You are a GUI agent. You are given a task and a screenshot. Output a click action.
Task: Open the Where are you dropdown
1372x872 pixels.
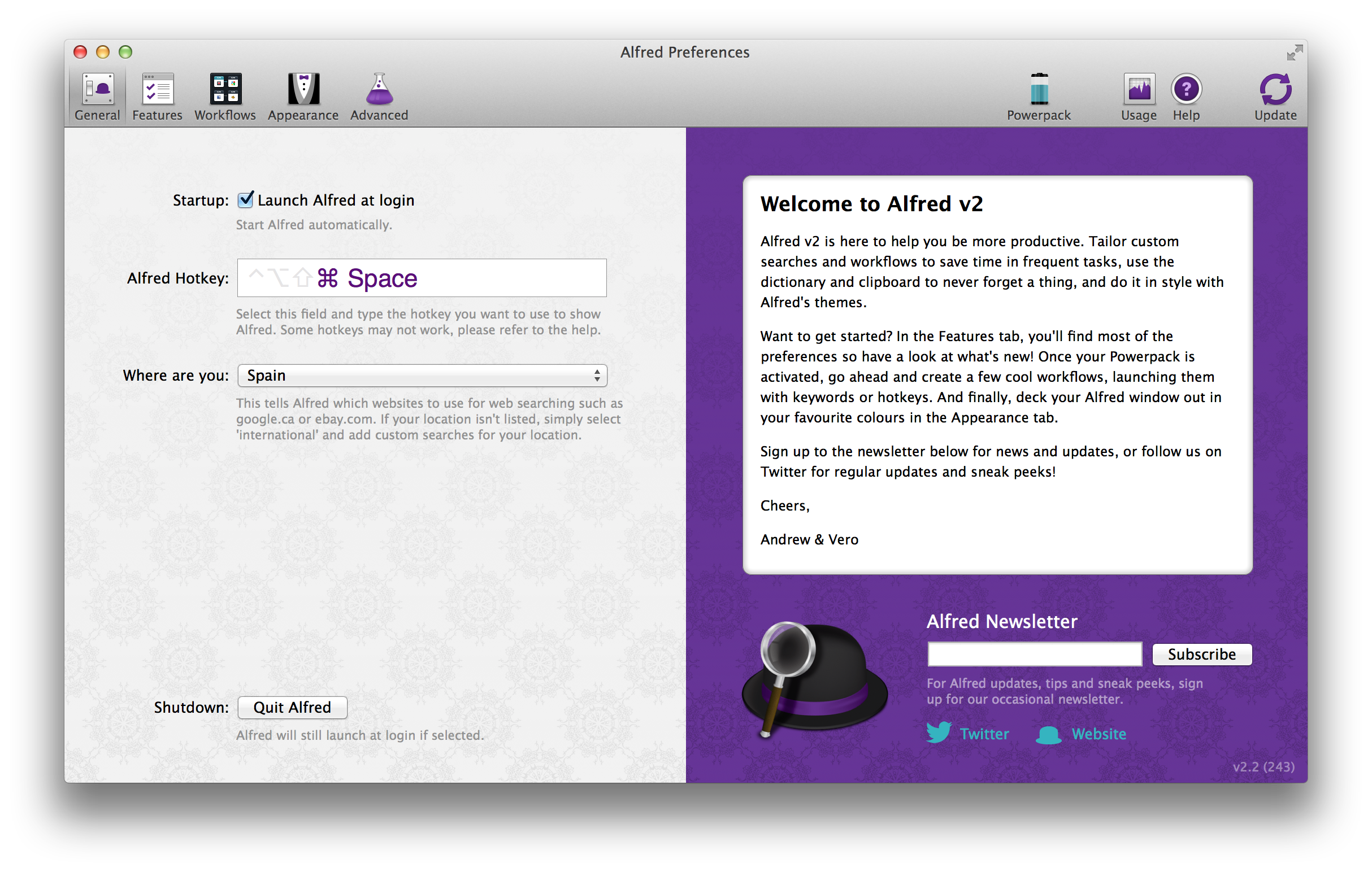pos(422,376)
